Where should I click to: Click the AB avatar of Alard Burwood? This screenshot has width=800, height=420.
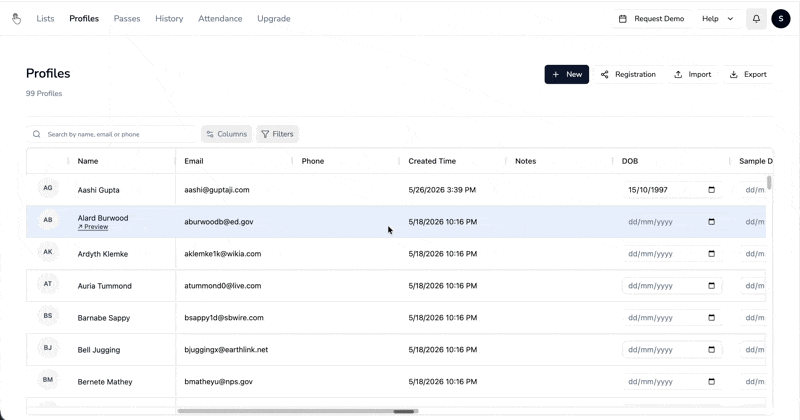click(48, 220)
